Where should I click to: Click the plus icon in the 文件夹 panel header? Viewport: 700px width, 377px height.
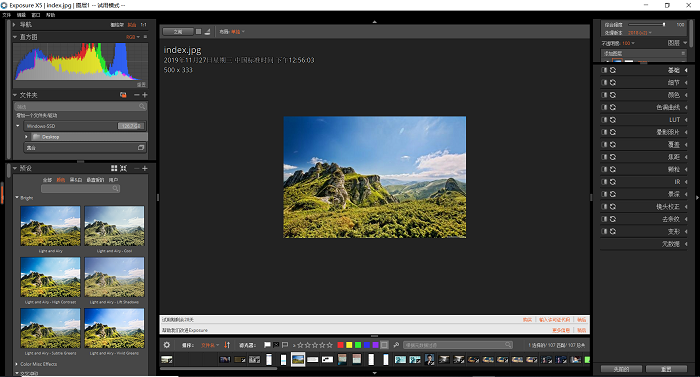click(145, 95)
